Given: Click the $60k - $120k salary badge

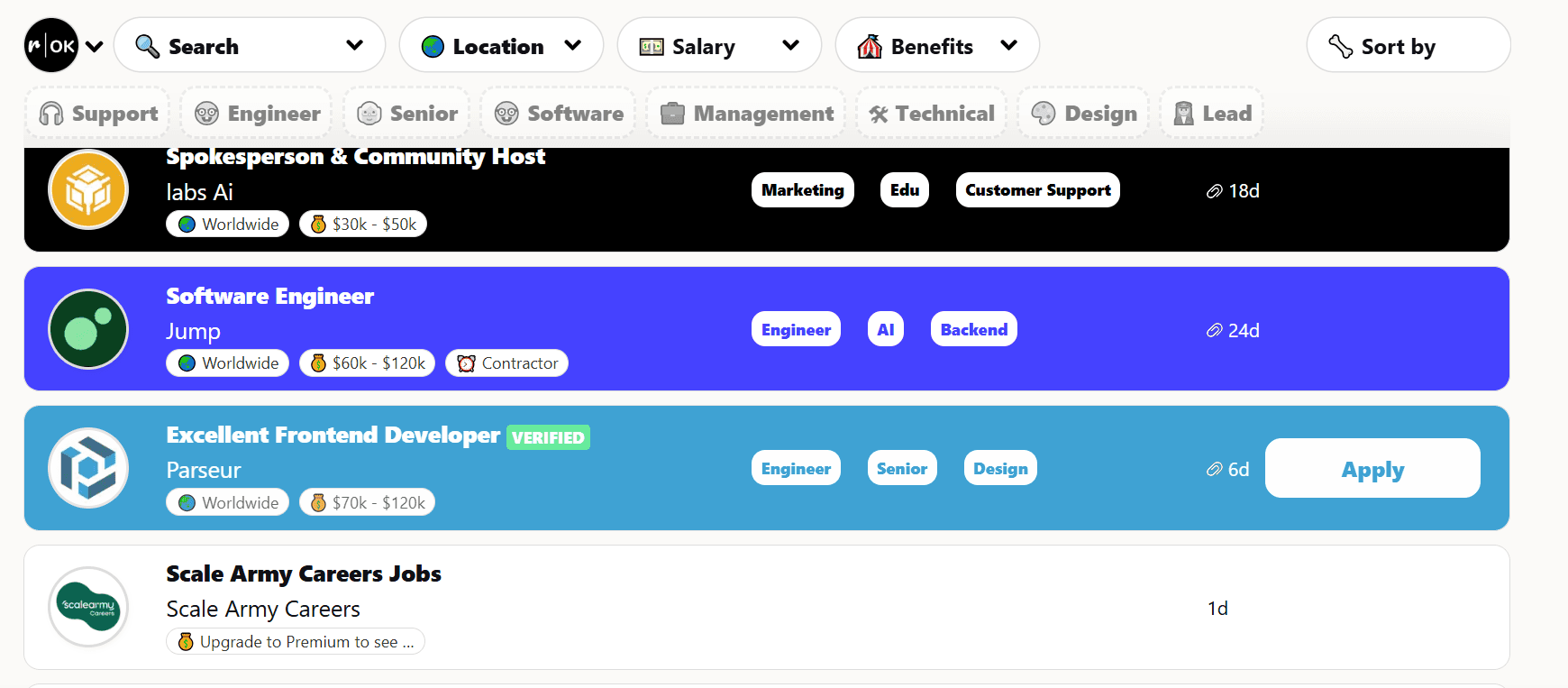Looking at the screenshot, I should tap(368, 362).
